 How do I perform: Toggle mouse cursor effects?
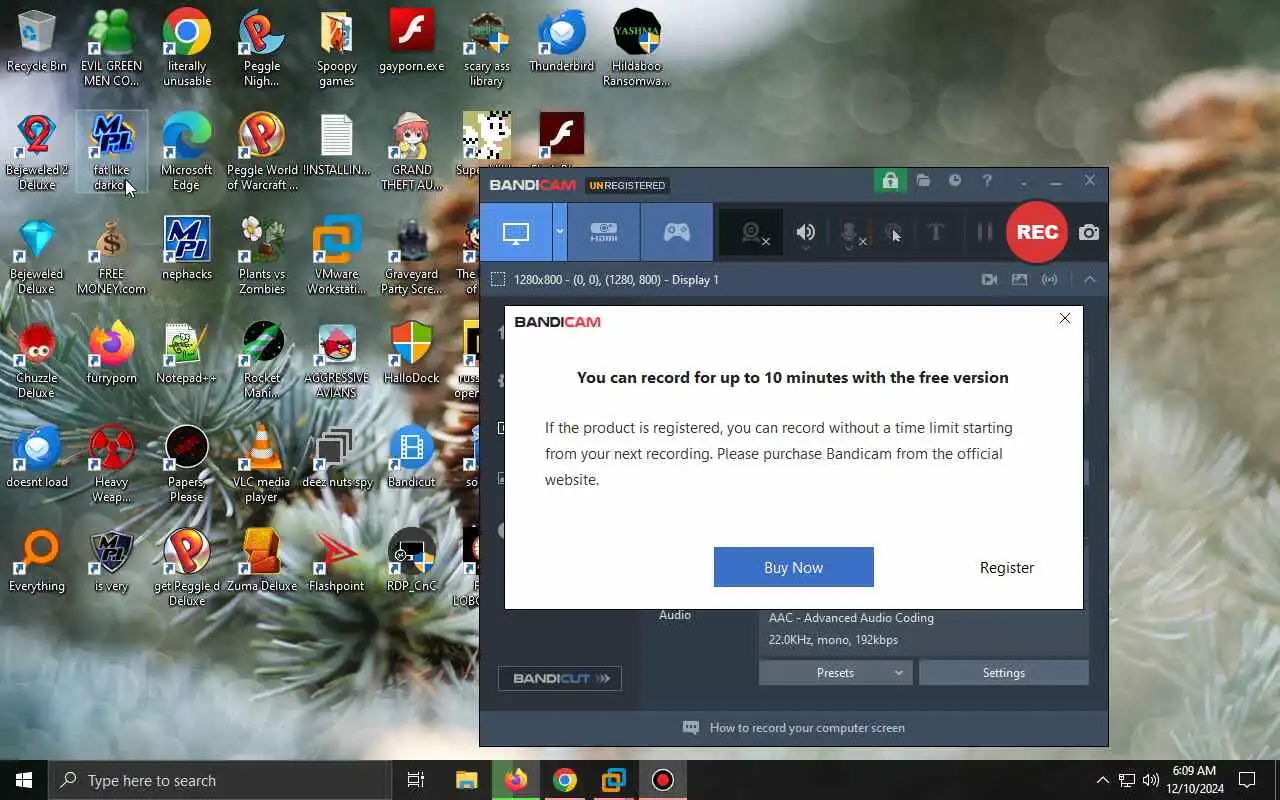[893, 233]
